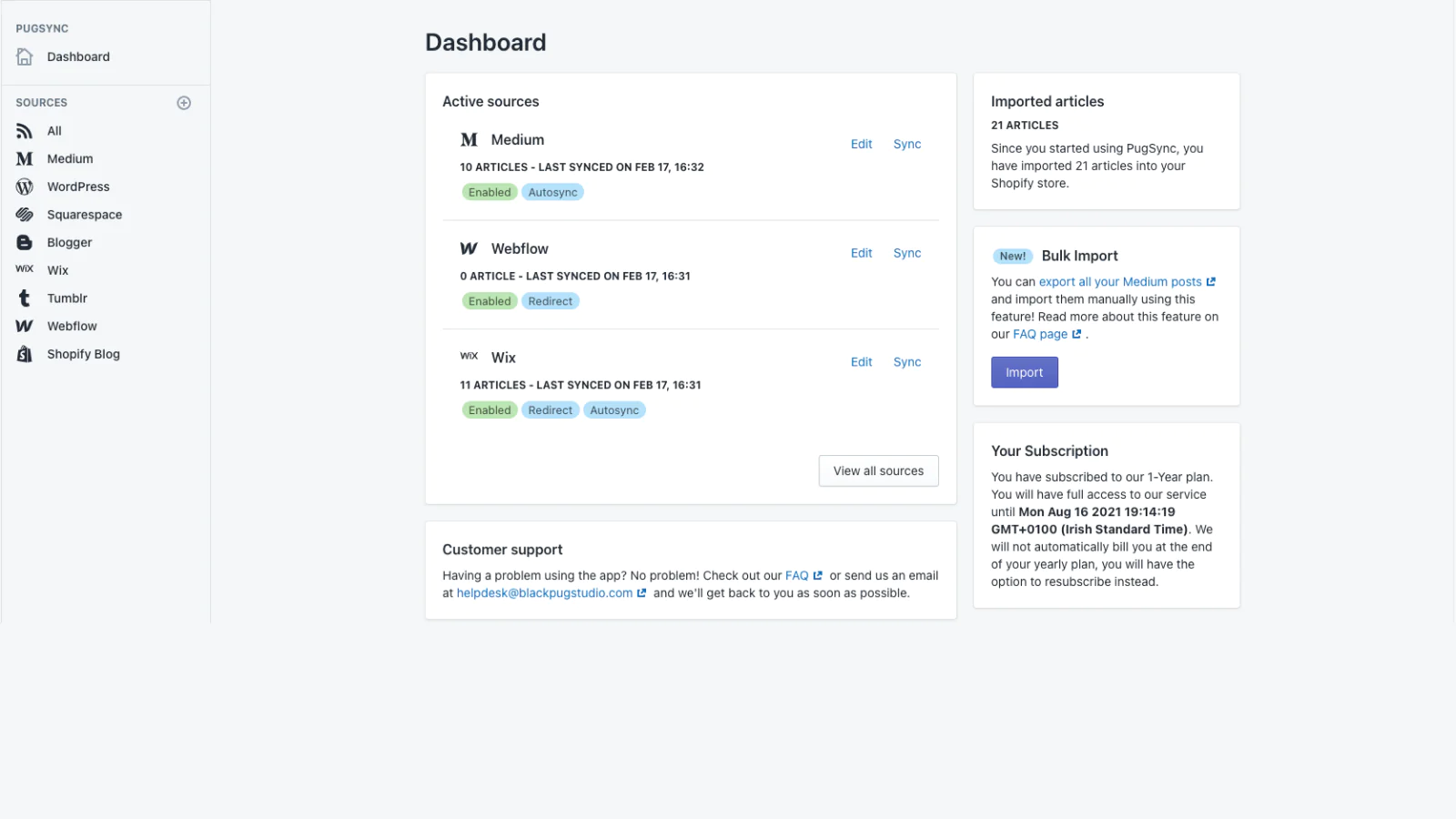Open FAQ link in Customer support
The height and width of the screenshot is (819, 1456).
pyautogui.click(x=796, y=575)
